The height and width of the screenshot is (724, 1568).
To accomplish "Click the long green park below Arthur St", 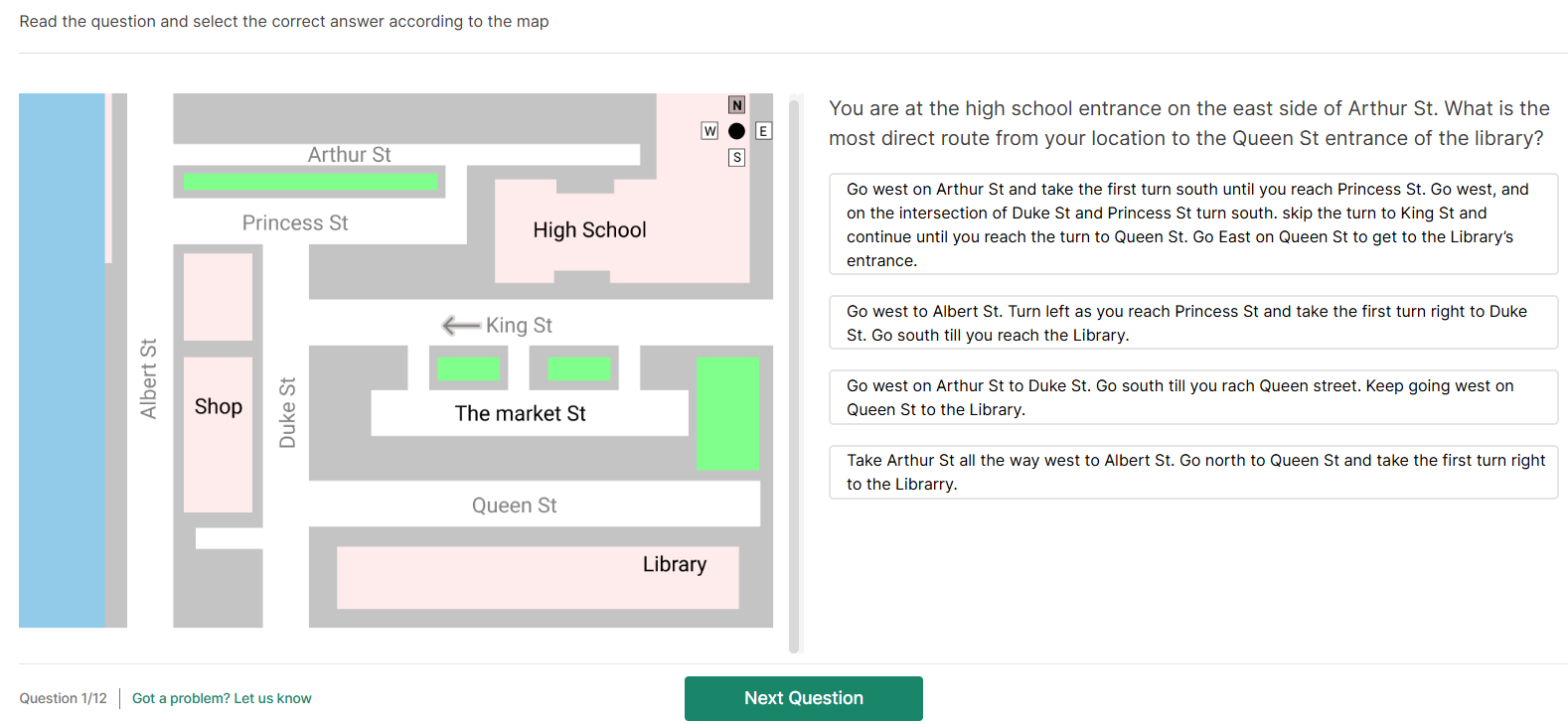I will point(310,182).
